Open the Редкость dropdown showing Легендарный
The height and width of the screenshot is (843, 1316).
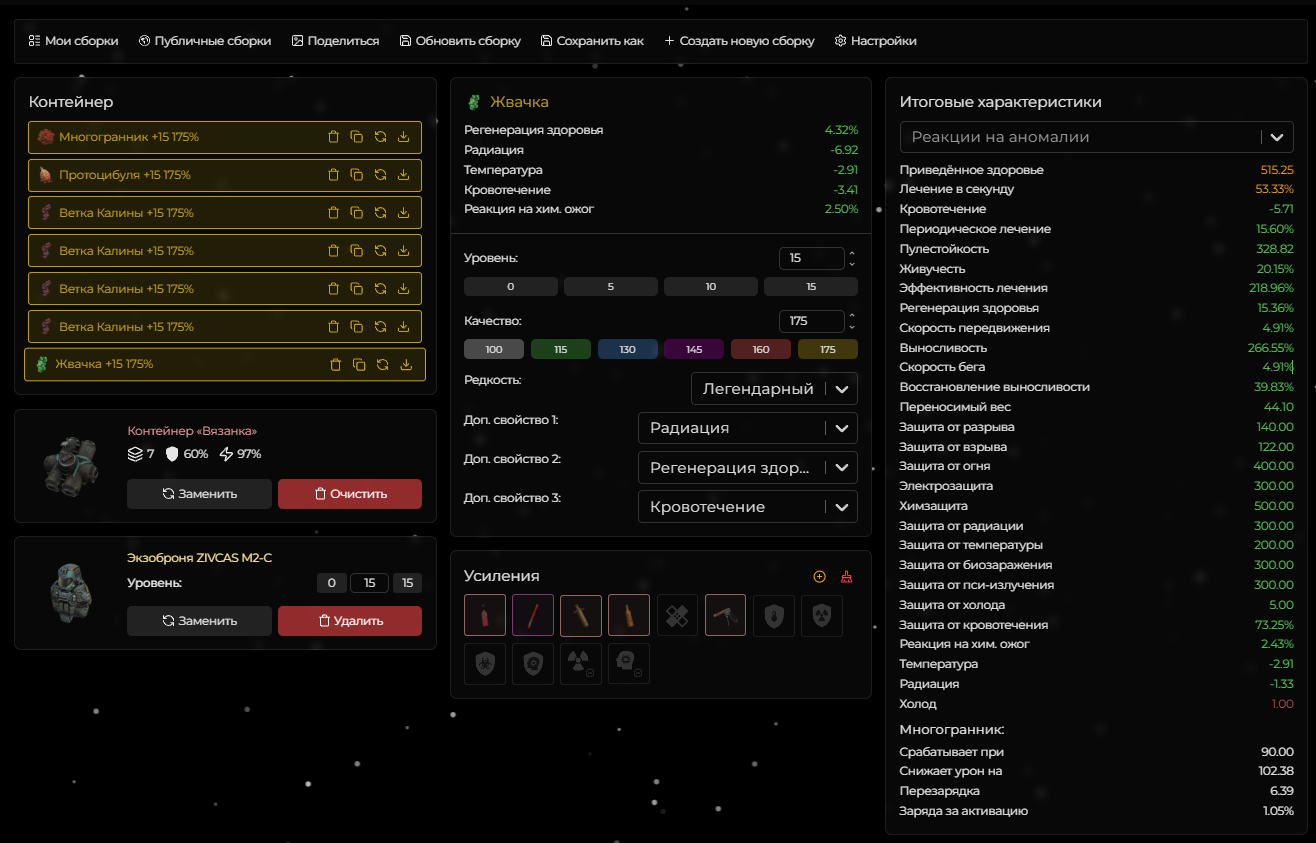coord(774,389)
